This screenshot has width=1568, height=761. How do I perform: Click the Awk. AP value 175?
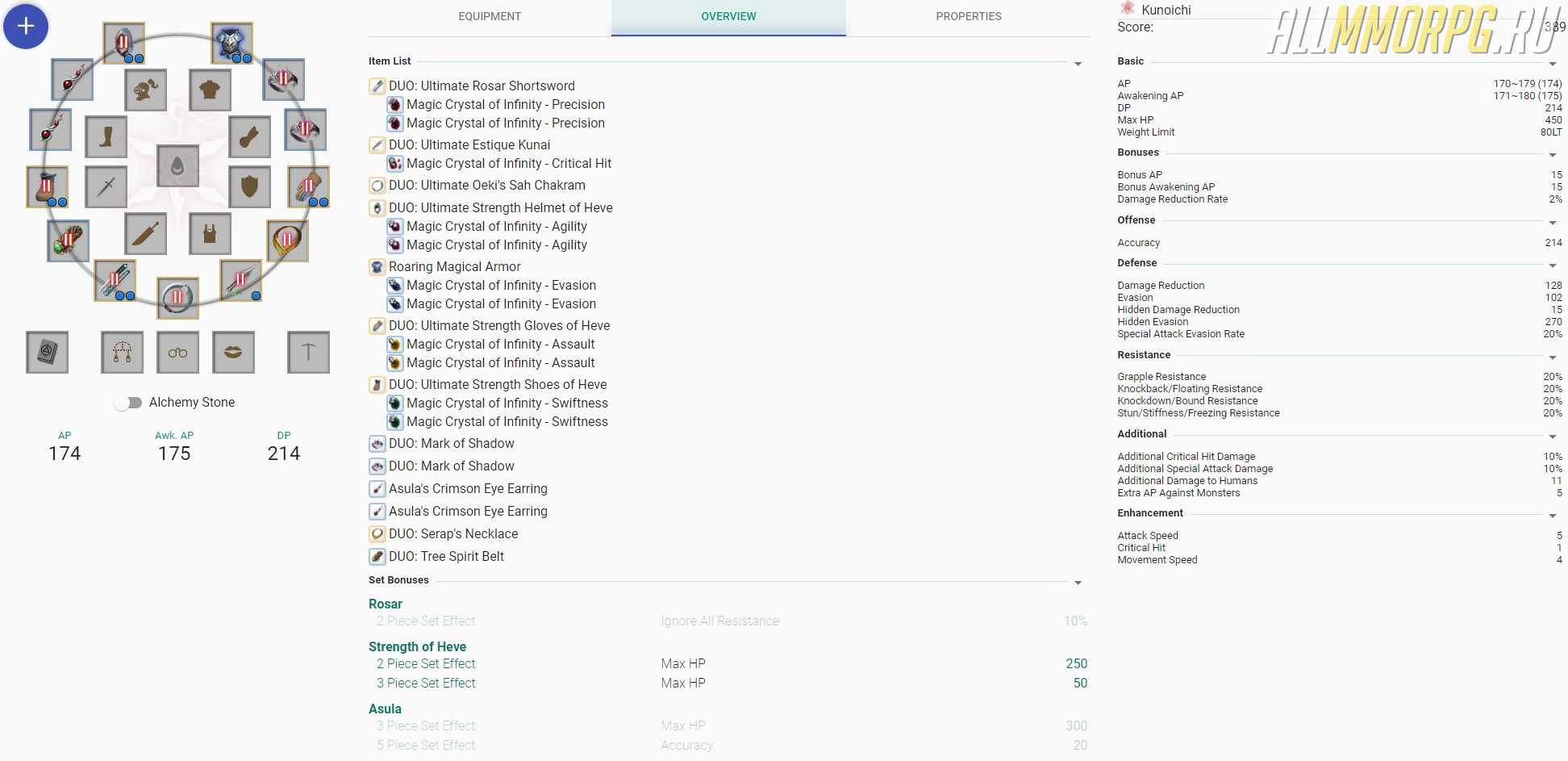(174, 454)
